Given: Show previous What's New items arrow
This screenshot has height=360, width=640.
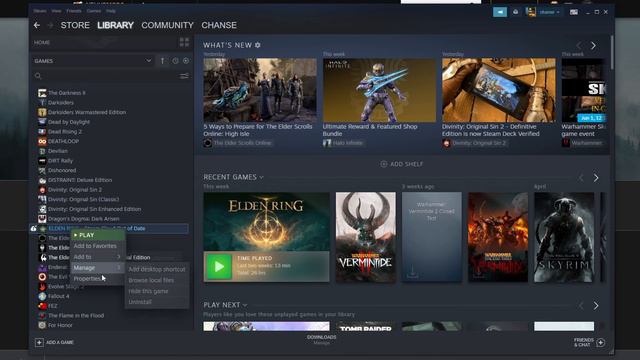Looking at the screenshot, I should point(579,46).
